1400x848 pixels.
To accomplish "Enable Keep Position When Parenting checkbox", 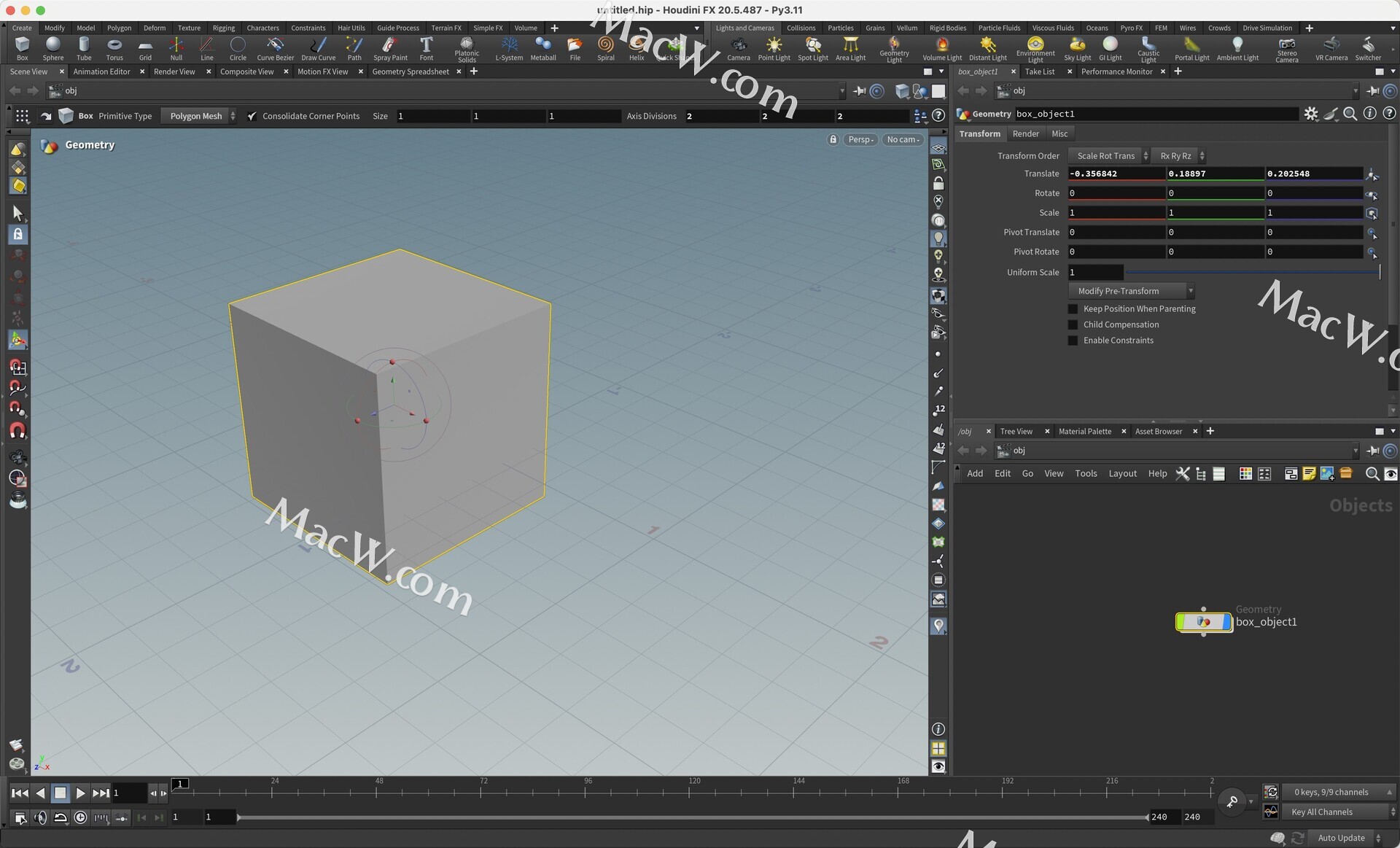I will click(1073, 309).
